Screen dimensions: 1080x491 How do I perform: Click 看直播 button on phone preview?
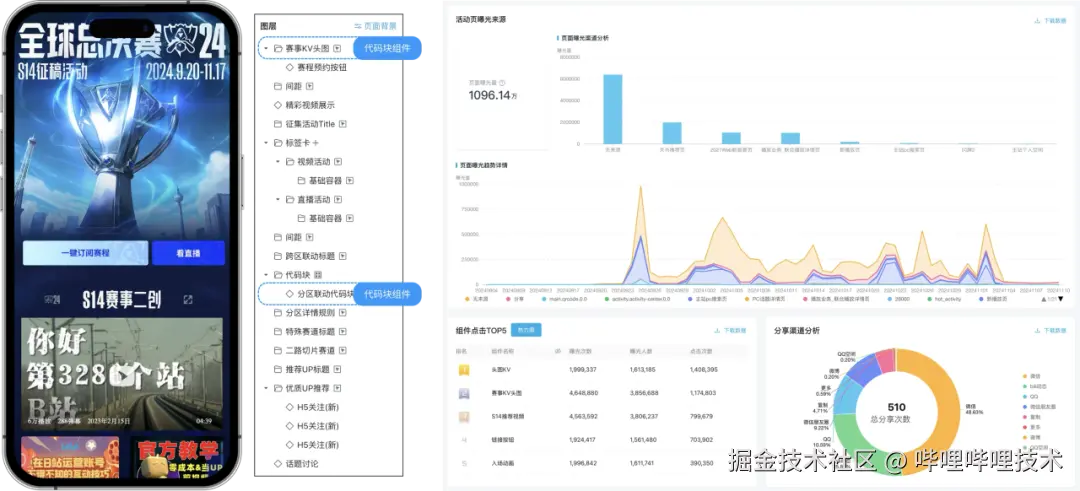(x=188, y=253)
